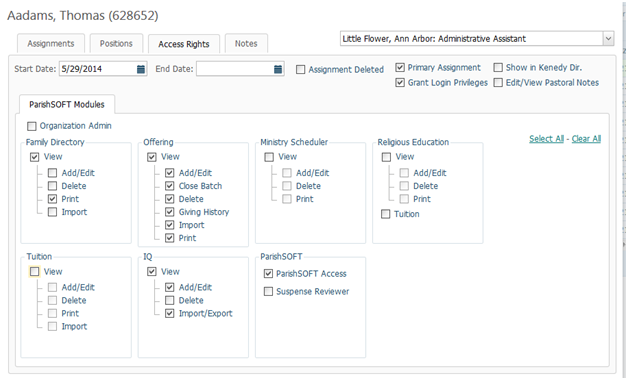Enable Family Directory Import checkbox

click(x=52, y=212)
